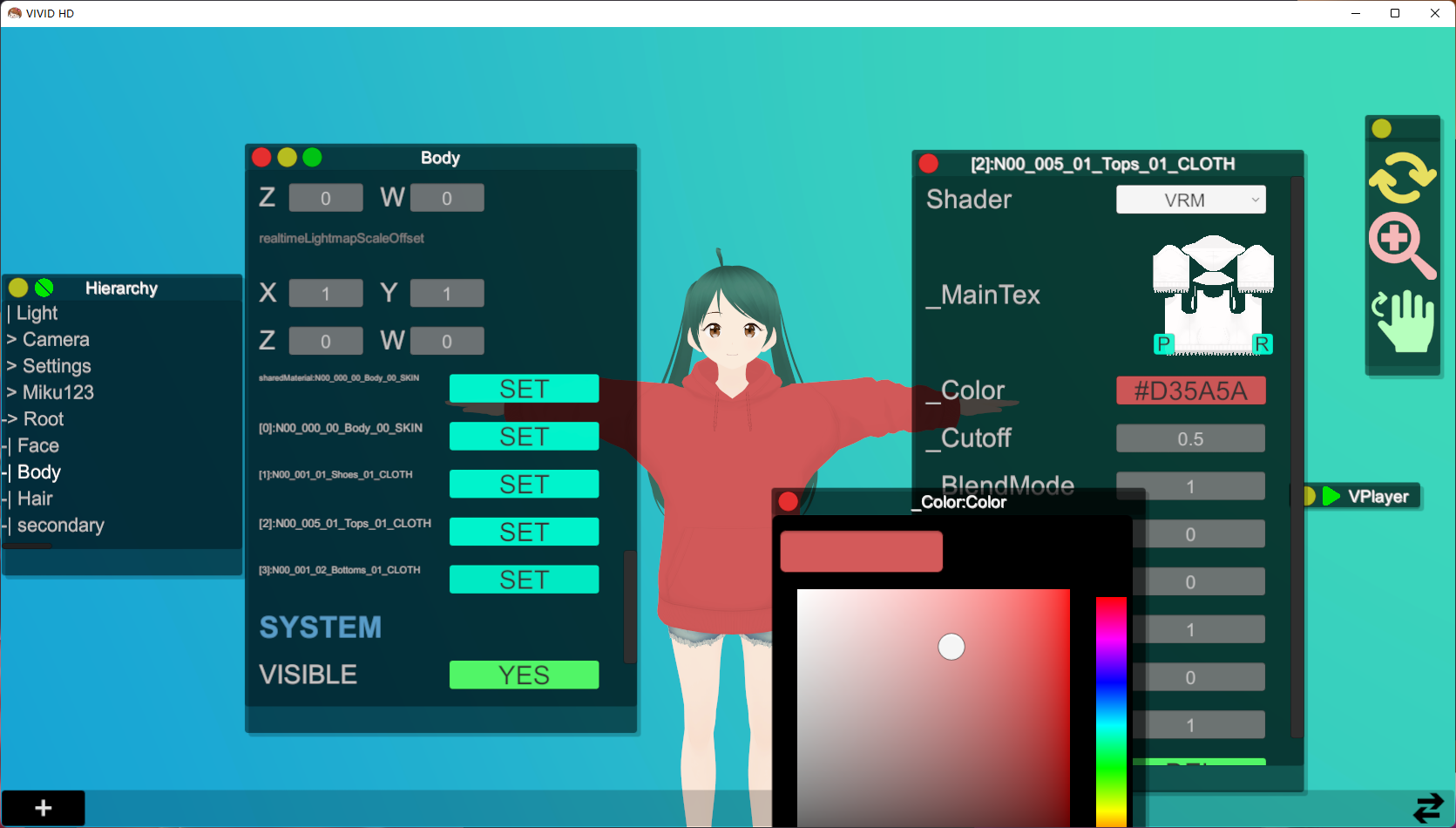
Task: Click green striped dot on Hierarchy panel
Action: coord(44,288)
